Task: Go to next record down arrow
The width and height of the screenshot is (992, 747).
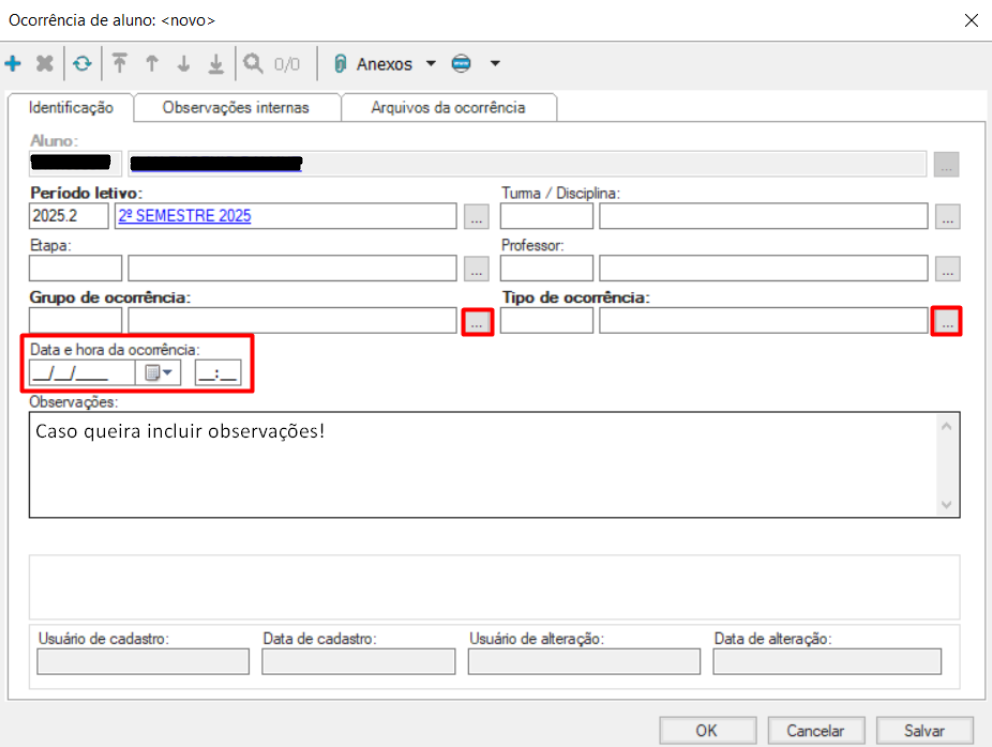Action: tap(184, 64)
